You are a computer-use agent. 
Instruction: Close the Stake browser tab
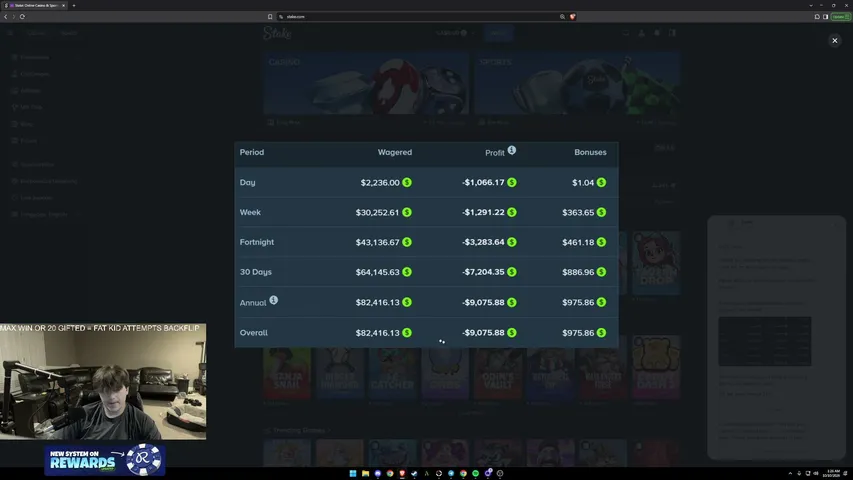coord(63,5)
